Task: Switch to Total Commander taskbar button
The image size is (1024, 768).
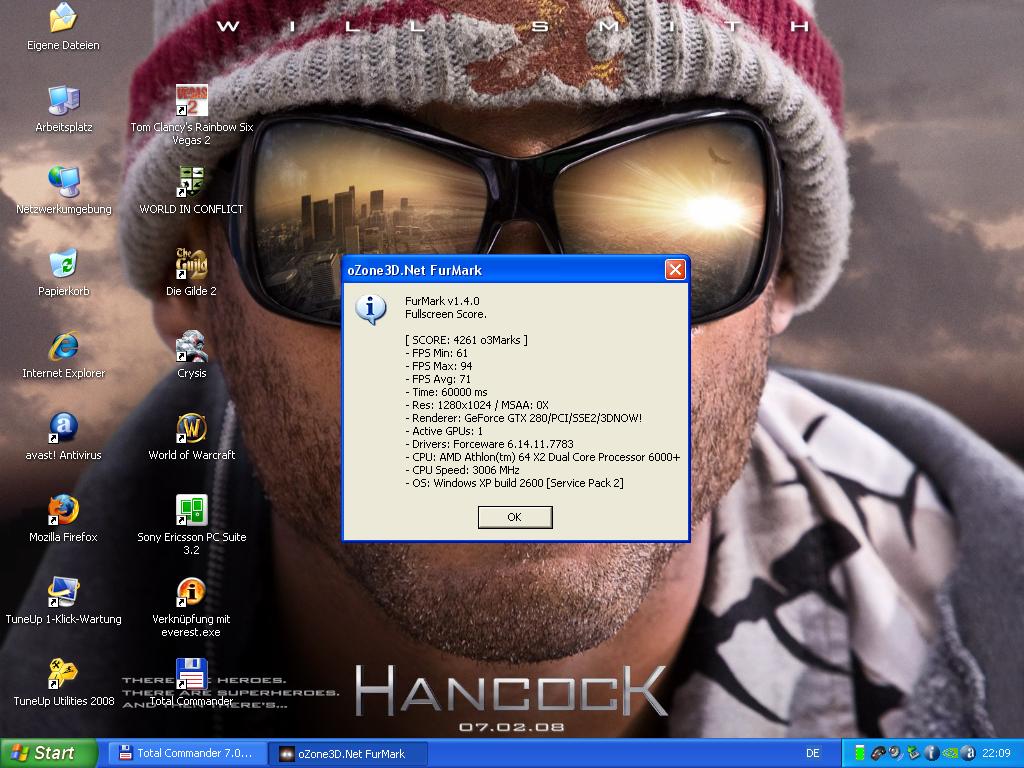Action: pyautogui.click(x=186, y=753)
